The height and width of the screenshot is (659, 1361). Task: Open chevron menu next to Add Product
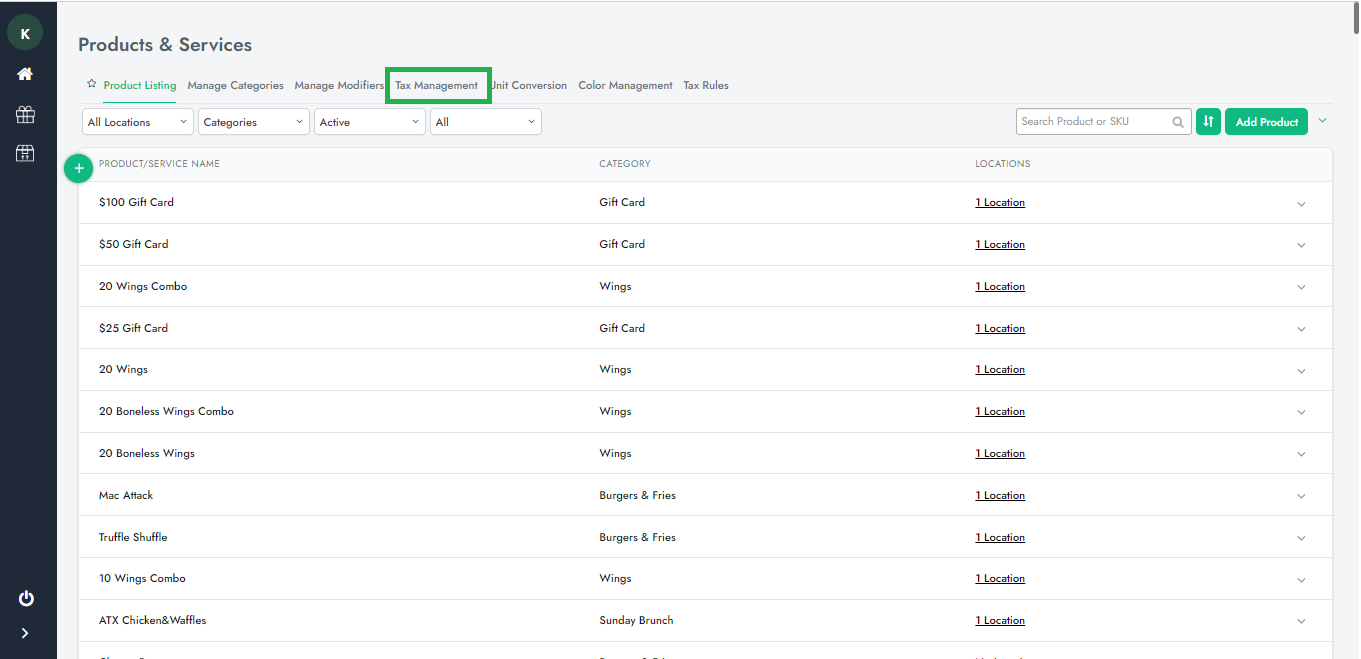coord(1322,121)
